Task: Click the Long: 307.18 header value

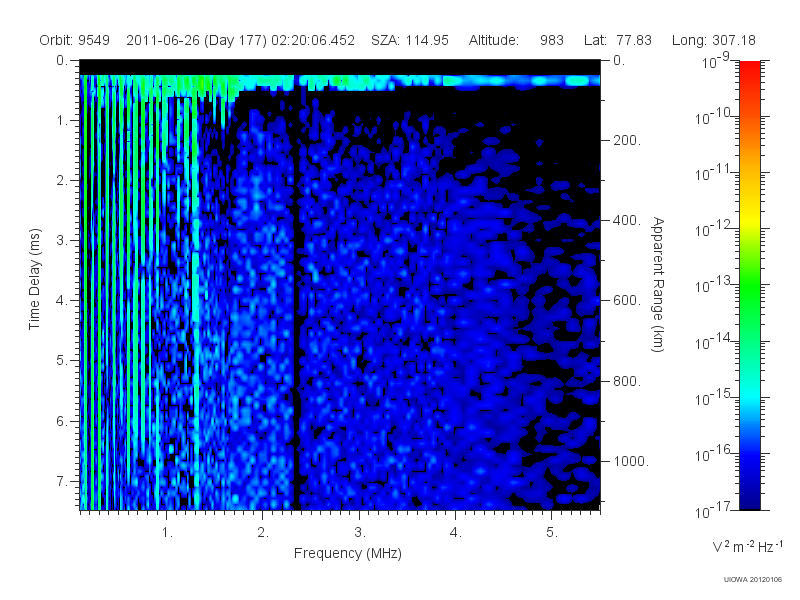Action: 713,40
